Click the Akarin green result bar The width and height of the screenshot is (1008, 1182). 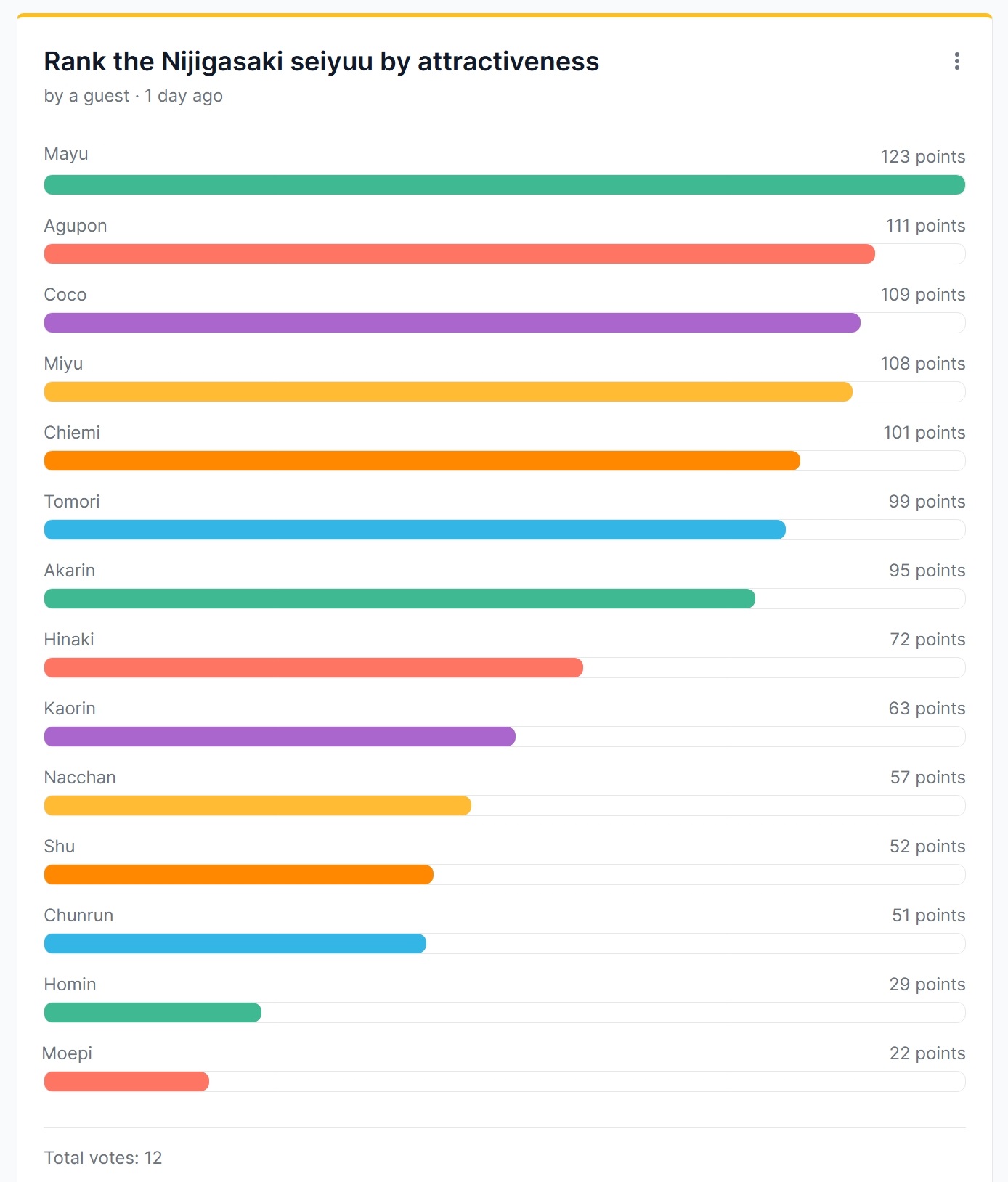399,599
